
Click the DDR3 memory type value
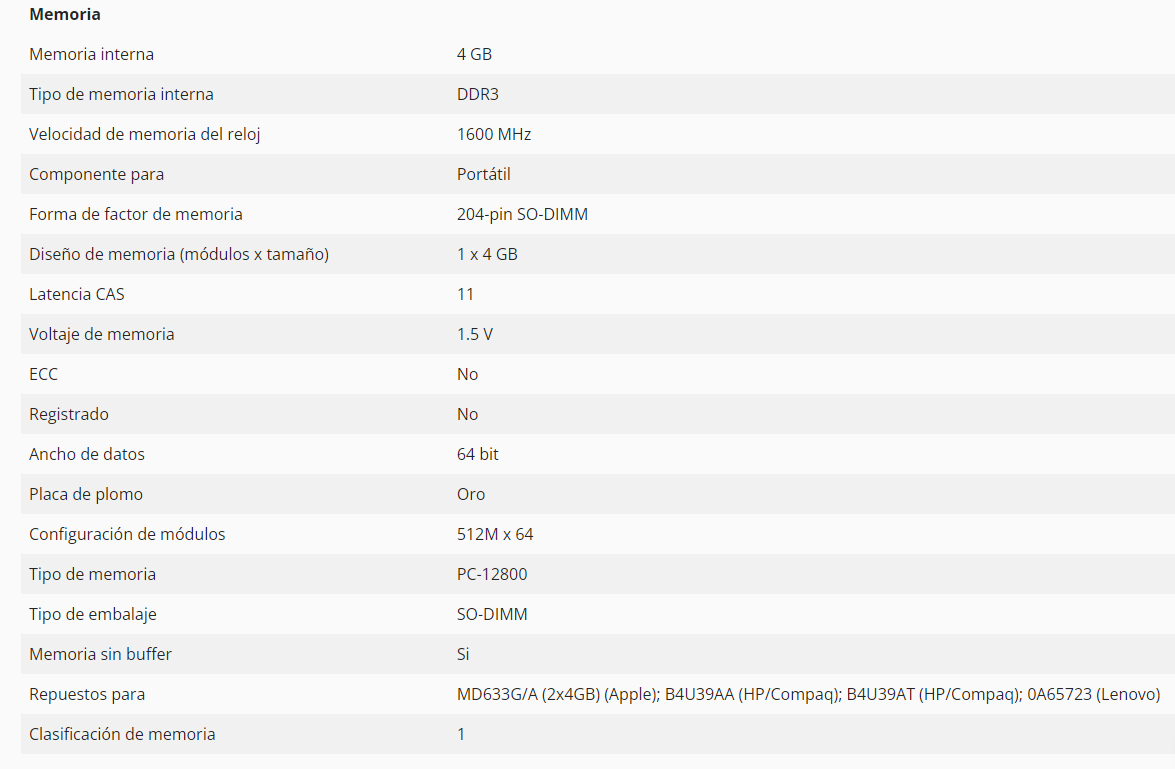[x=477, y=94]
